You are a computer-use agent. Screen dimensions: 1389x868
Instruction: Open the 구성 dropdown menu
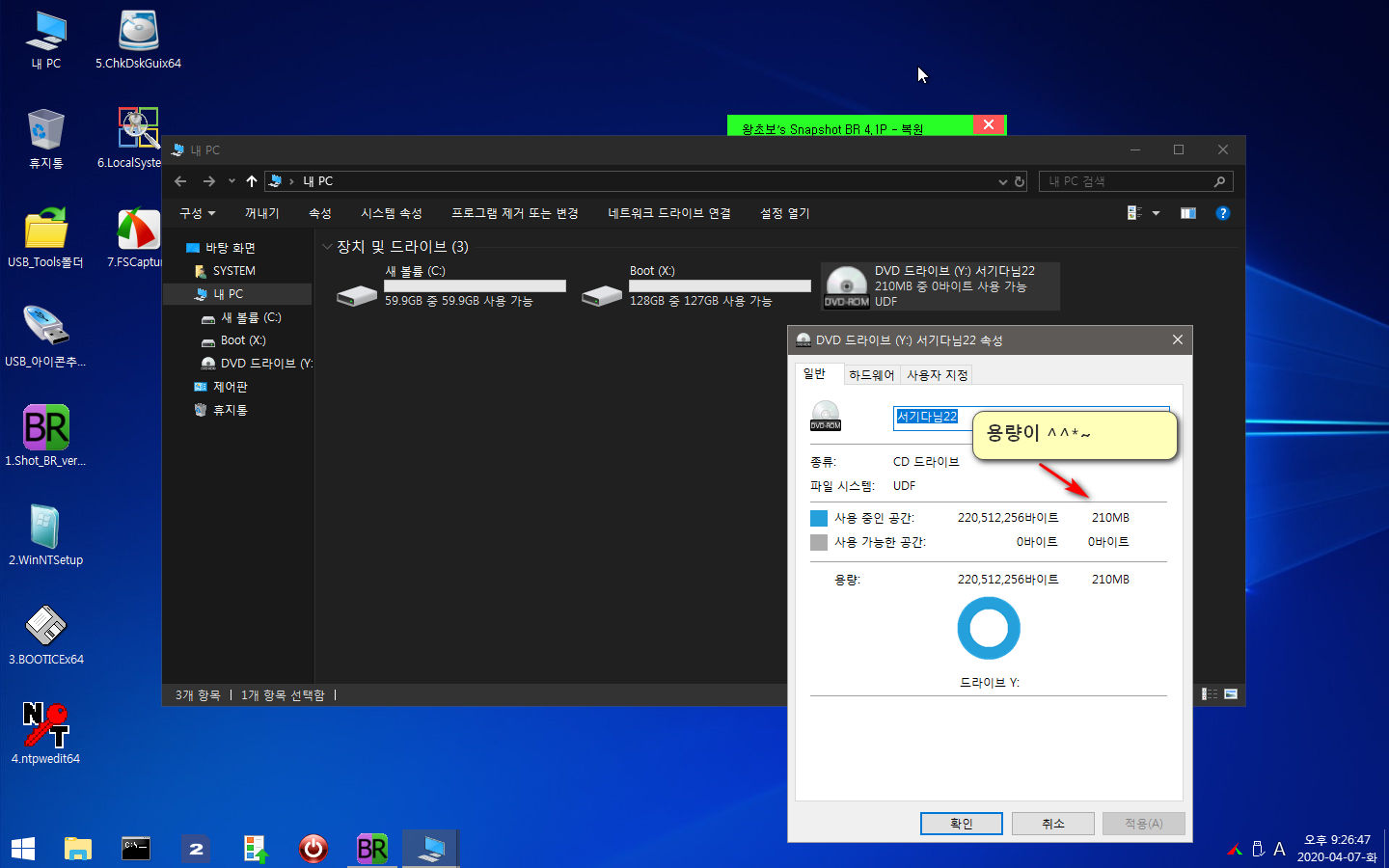click(x=197, y=213)
